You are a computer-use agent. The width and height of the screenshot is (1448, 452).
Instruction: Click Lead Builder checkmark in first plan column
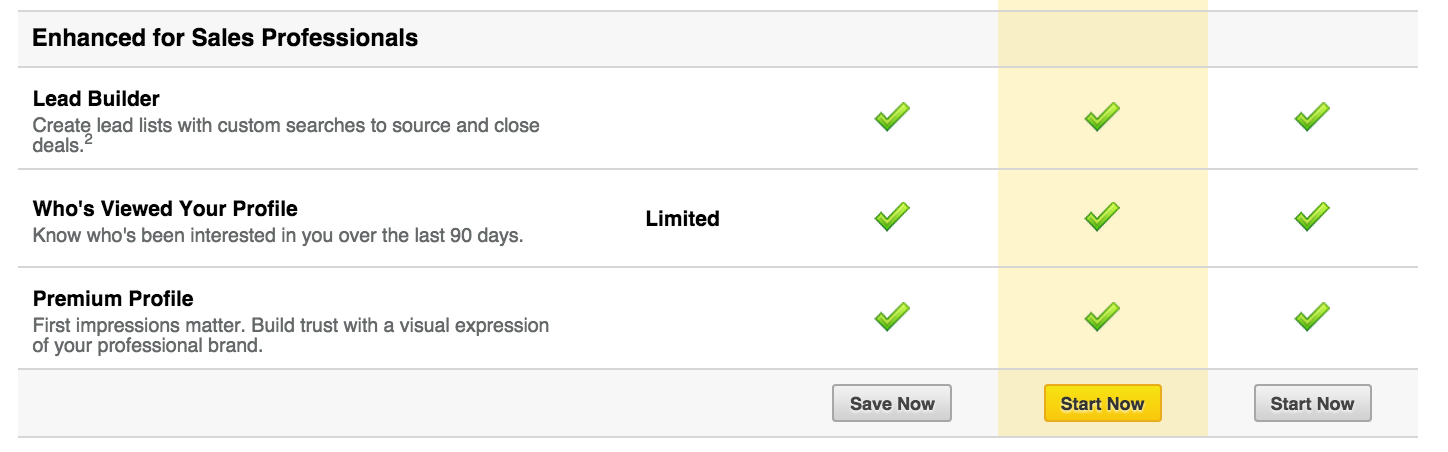pos(892,117)
